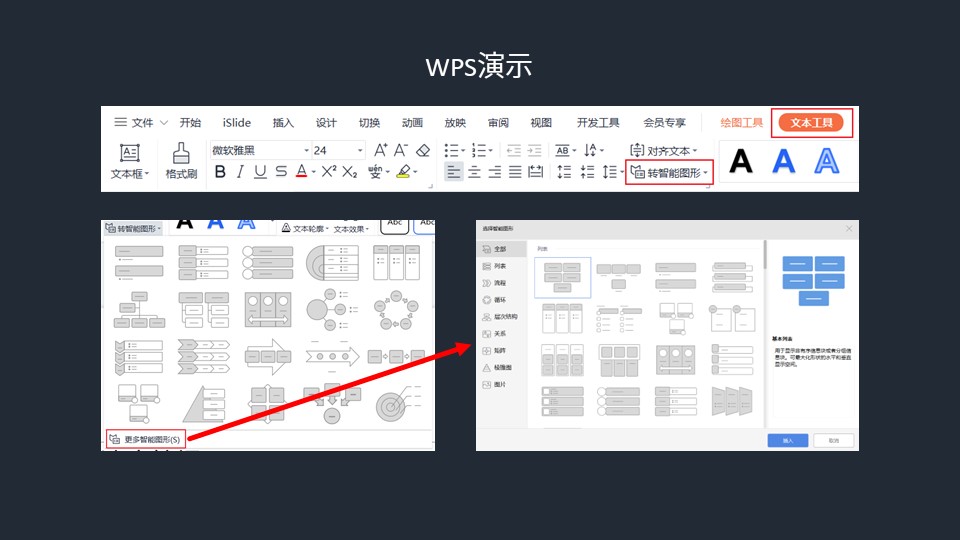Click the 文本框 text box icon

coord(129,152)
